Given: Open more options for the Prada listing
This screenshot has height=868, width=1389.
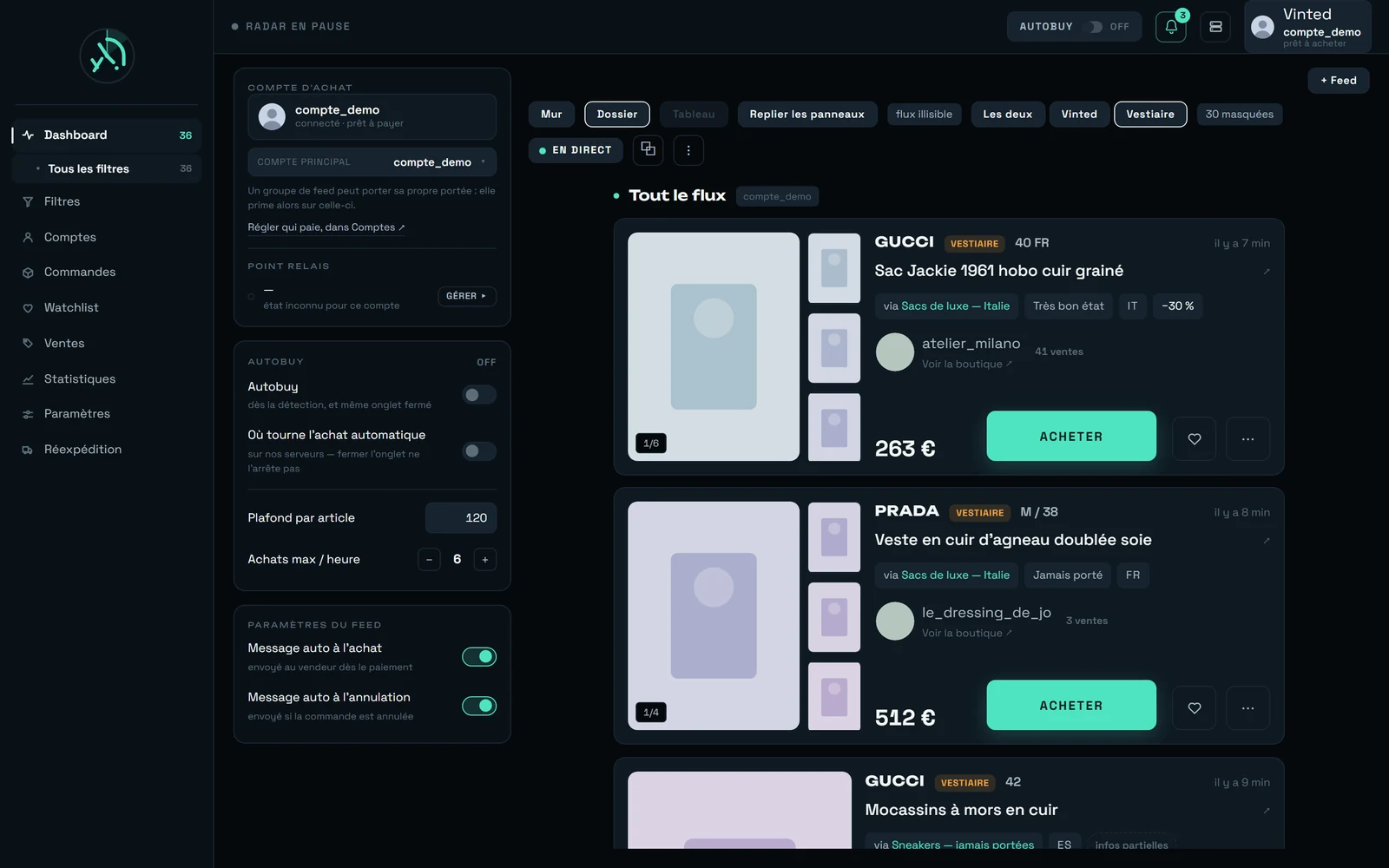Looking at the screenshot, I should point(1247,708).
